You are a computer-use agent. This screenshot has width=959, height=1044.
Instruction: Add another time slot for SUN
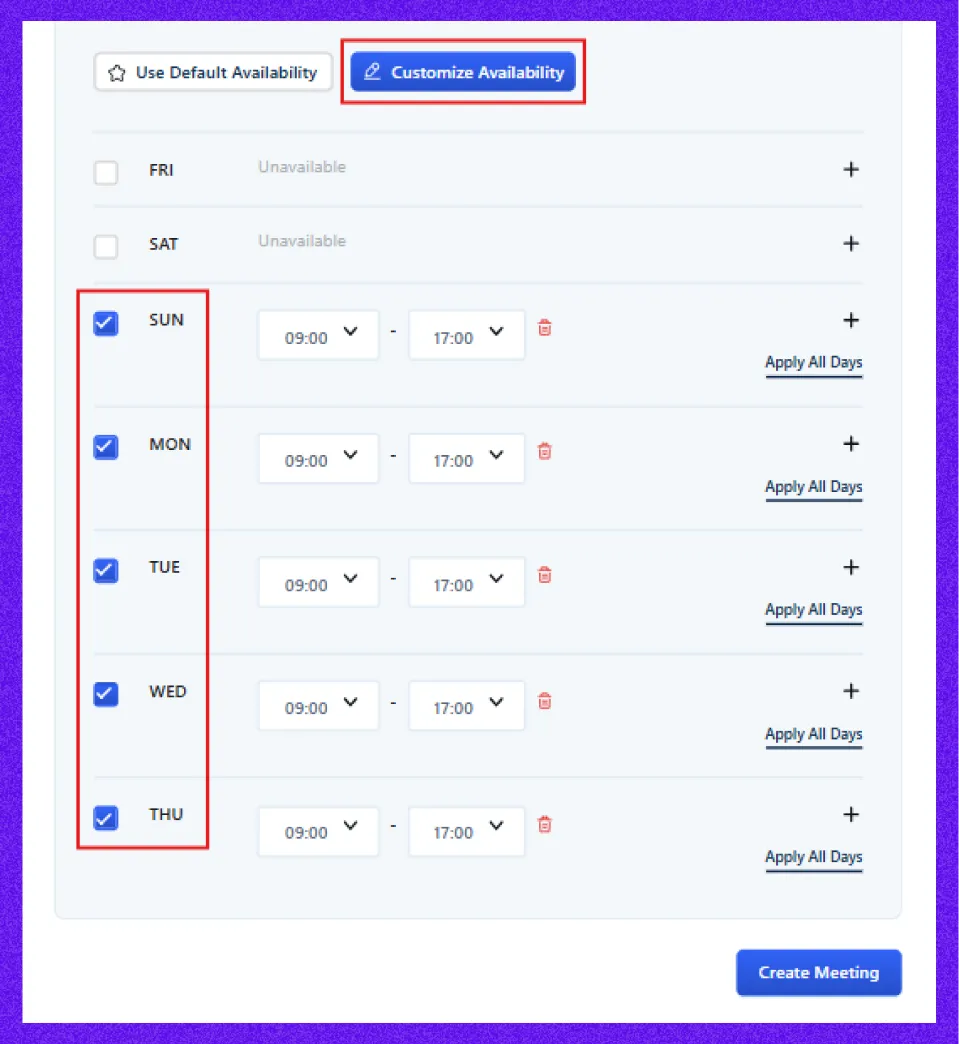click(850, 320)
